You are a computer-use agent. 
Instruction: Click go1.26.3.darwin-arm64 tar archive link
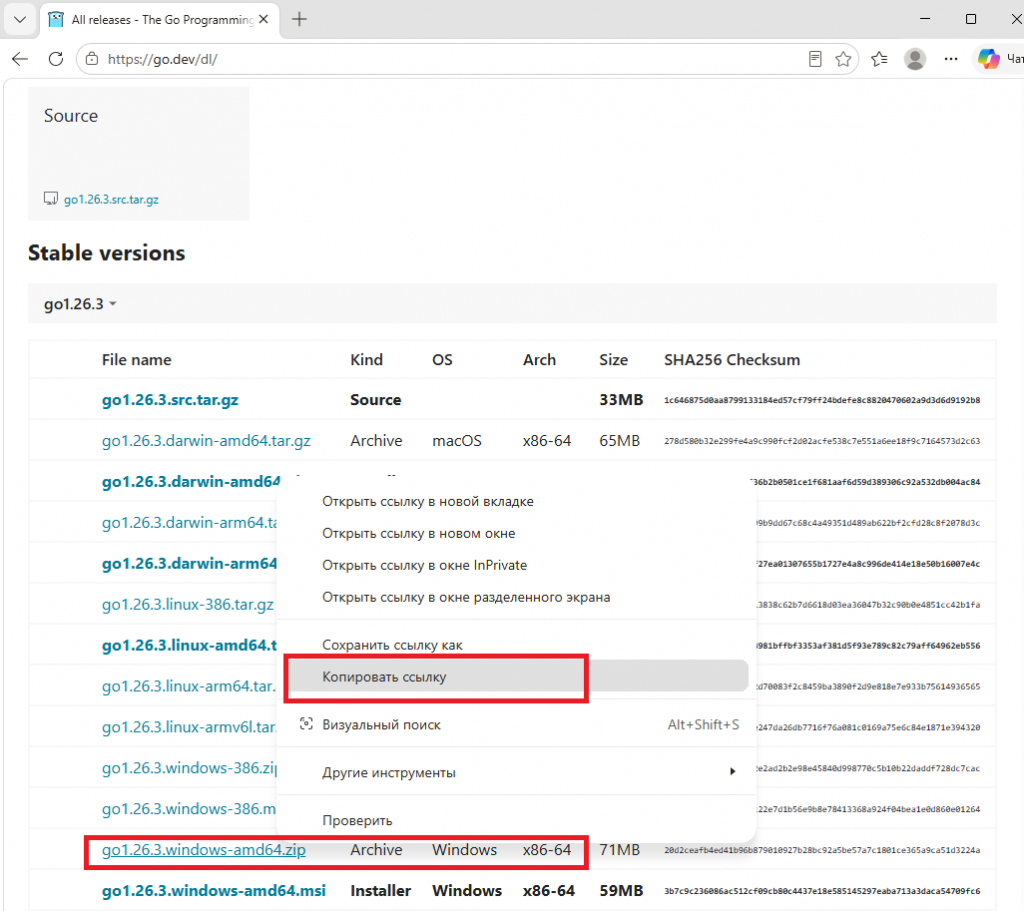coord(189,522)
